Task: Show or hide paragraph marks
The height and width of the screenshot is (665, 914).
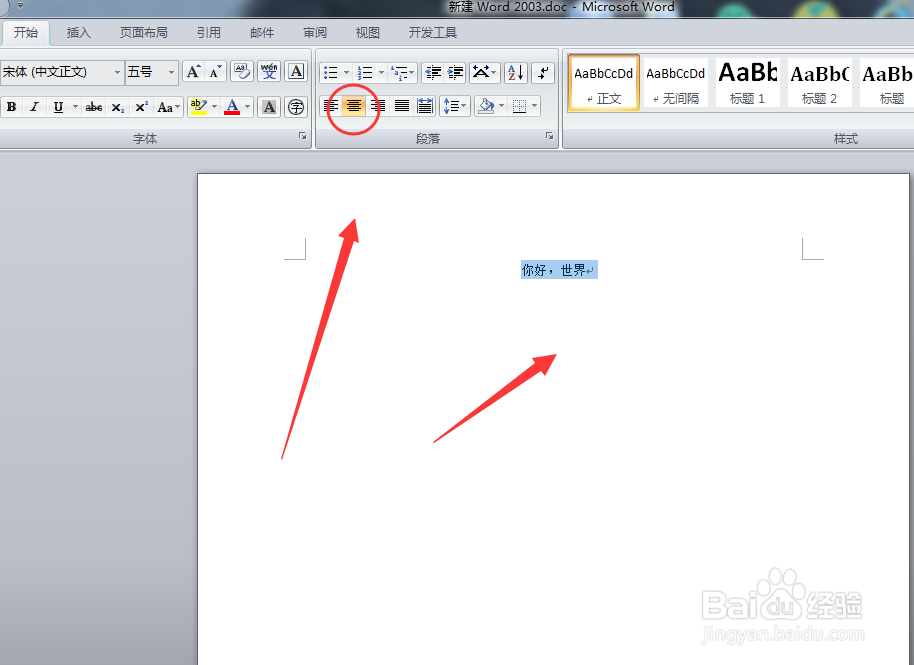Action: click(x=543, y=73)
